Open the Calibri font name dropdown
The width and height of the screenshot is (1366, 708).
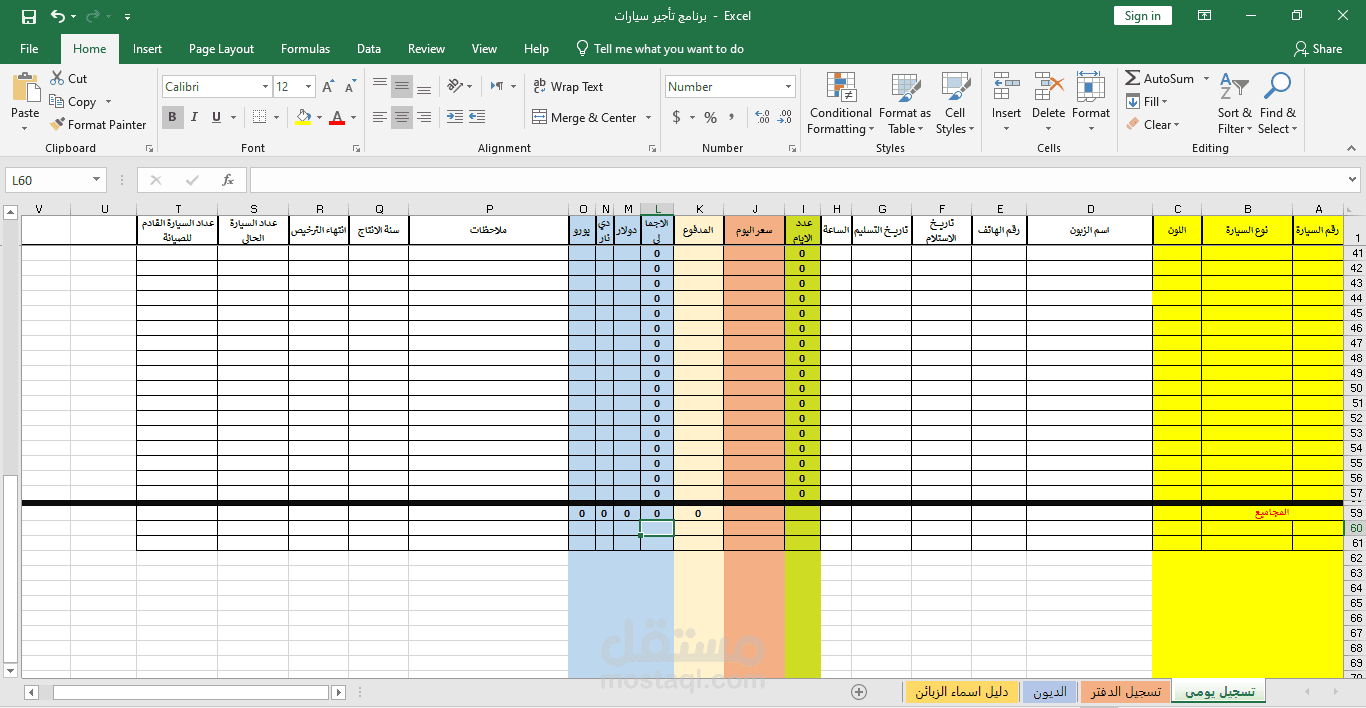pyautogui.click(x=265, y=87)
